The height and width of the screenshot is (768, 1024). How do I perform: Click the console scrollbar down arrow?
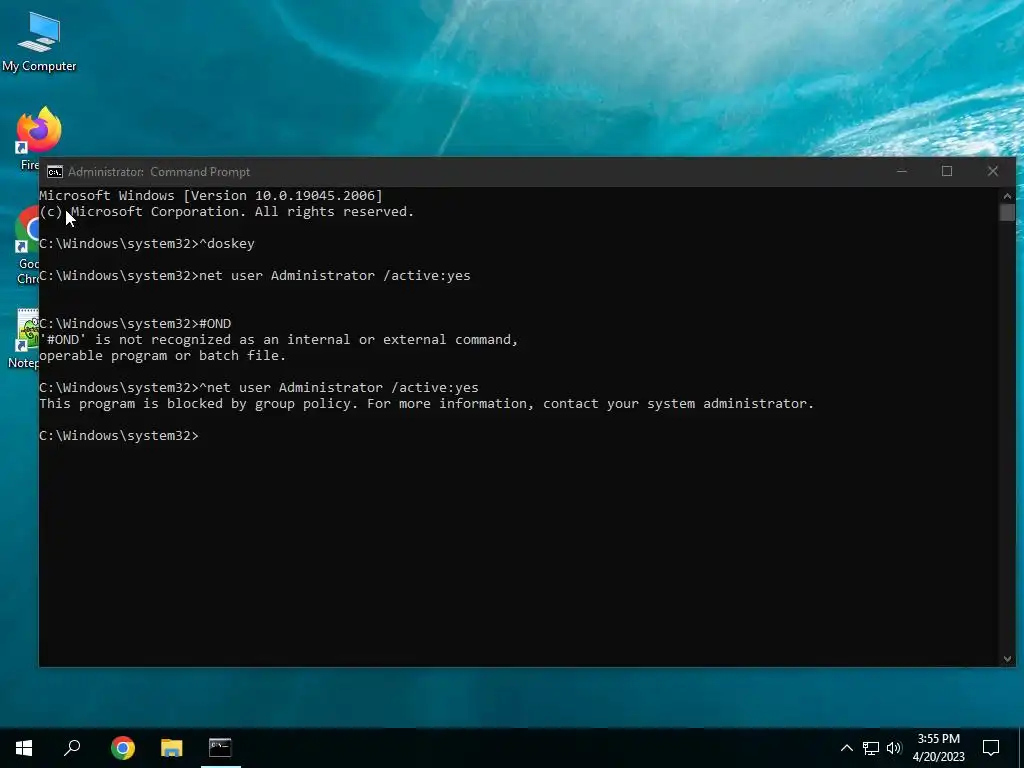1007,659
